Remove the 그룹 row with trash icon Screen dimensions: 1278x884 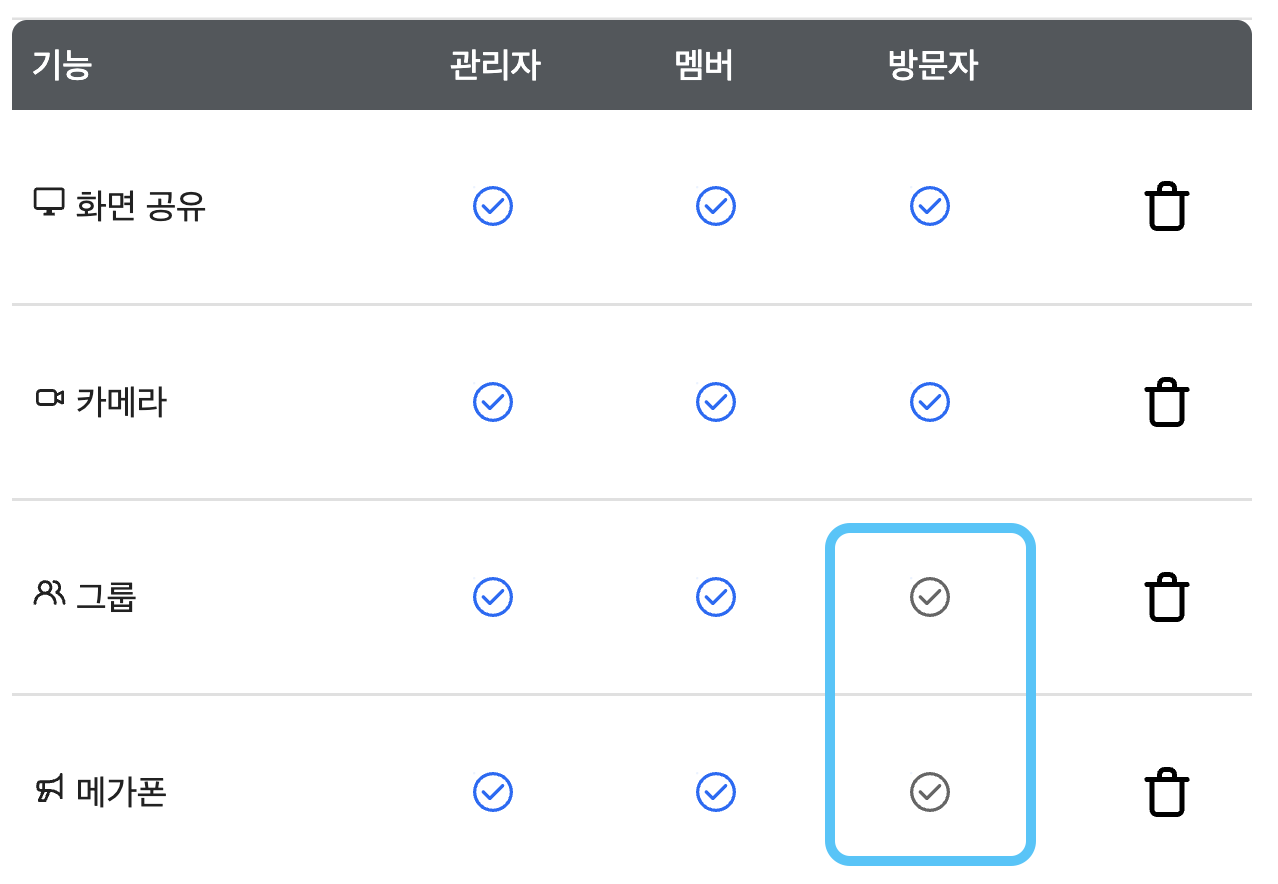tap(1166, 596)
